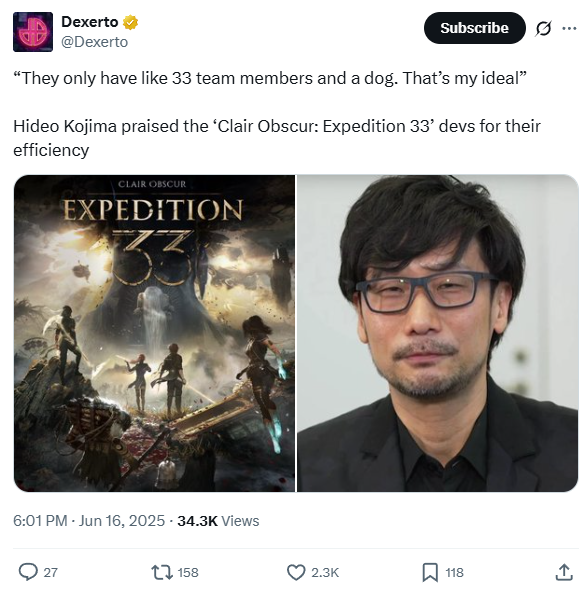This screenshot has width=588, height=596.
Task: Click the 27 replies count
Action: point(51,572)
